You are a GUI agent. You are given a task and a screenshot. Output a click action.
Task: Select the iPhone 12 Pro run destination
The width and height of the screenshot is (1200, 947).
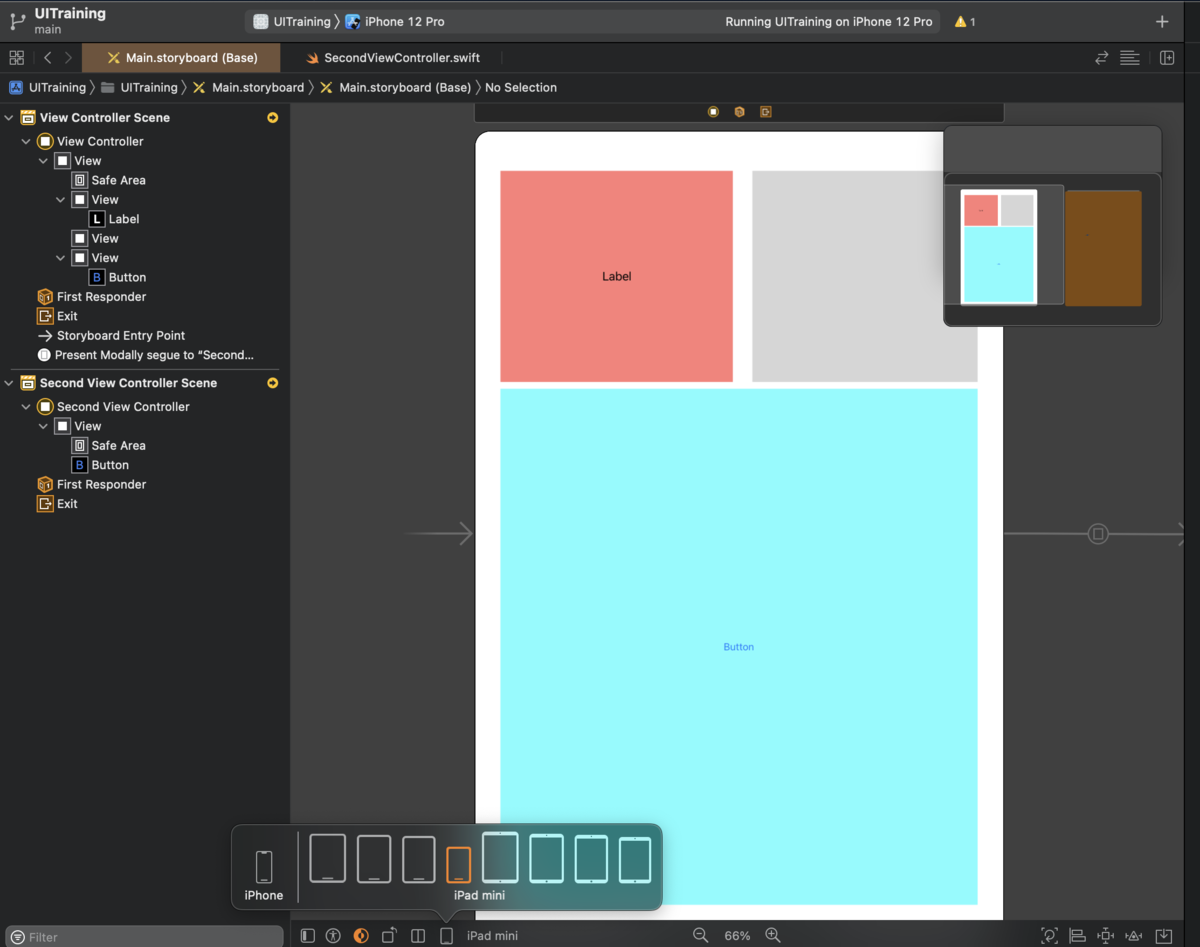coord(395,21)
